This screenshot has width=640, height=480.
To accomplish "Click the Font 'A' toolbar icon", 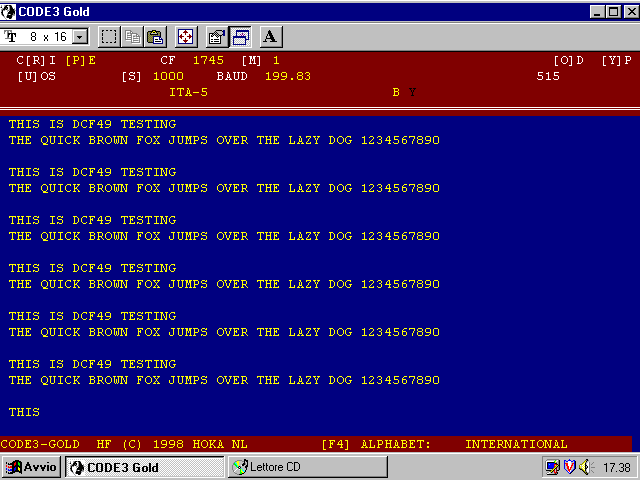I will [271, 37].
